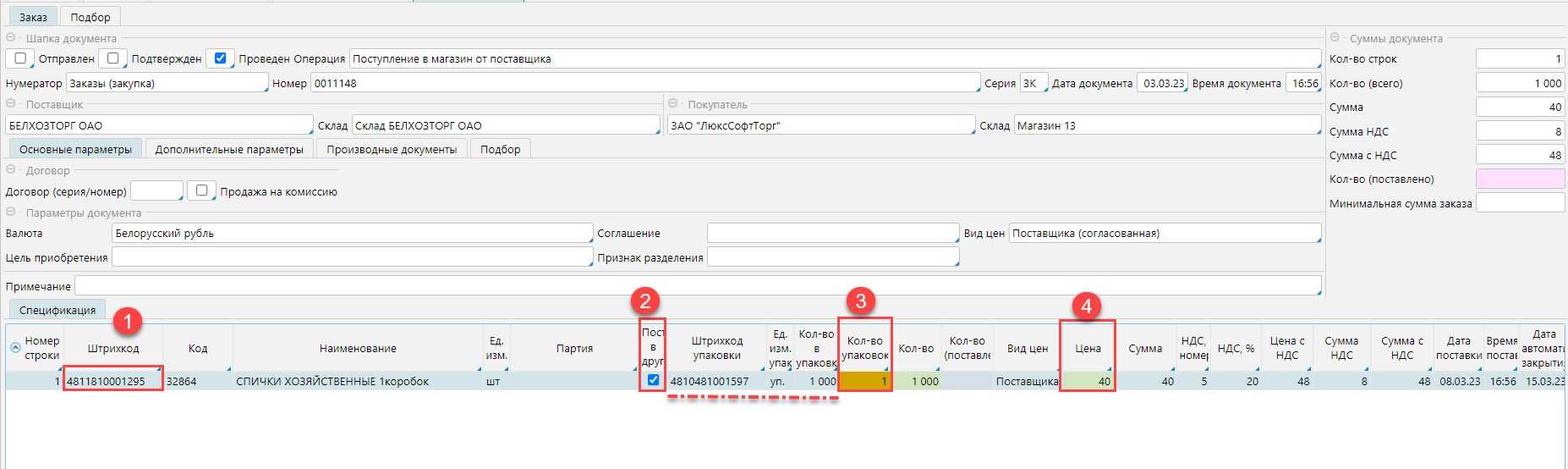Collapse the Шапка документа section
This screenshot has width=1568, height=469.
(11, 38)
